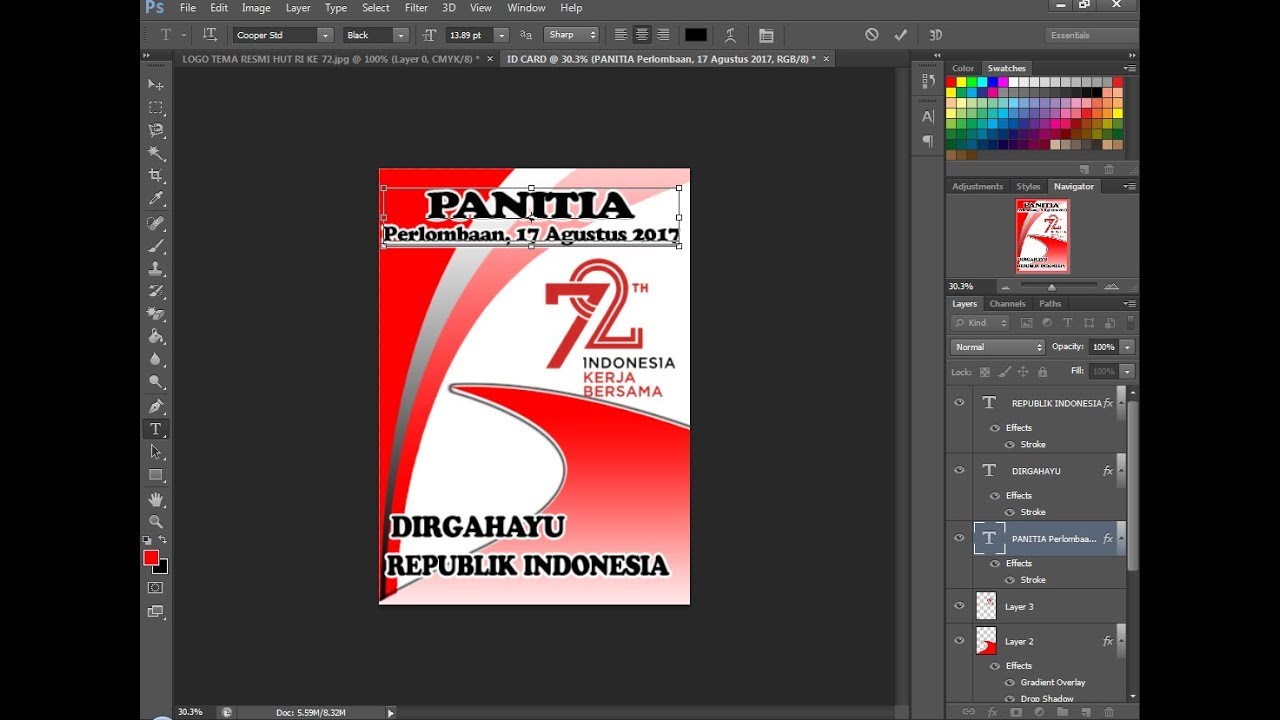Viewport: 1280px width, 720px height.
Task: Select the Crop tool
Action: click(x=156, y=176)
